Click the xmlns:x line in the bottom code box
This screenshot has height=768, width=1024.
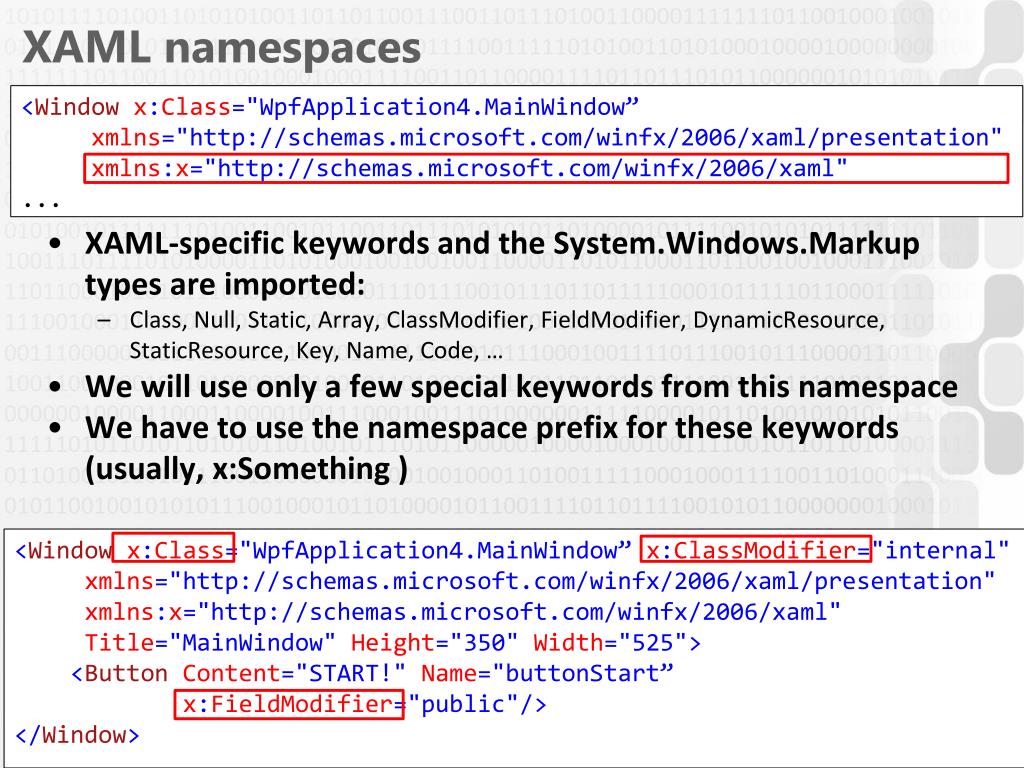pyautogui.click(x=462, y=612)
